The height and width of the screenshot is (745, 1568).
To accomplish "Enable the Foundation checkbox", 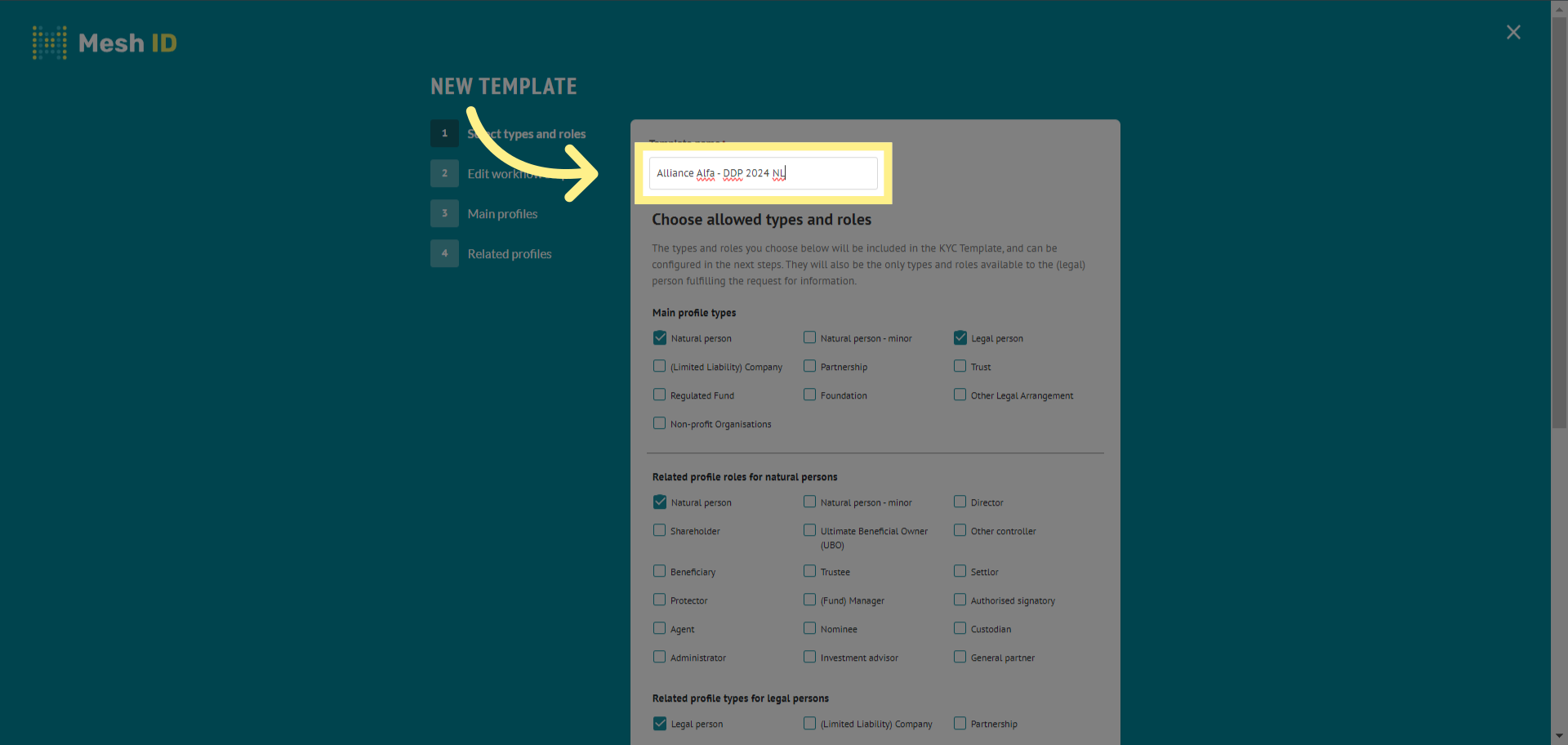I will 809,395.
